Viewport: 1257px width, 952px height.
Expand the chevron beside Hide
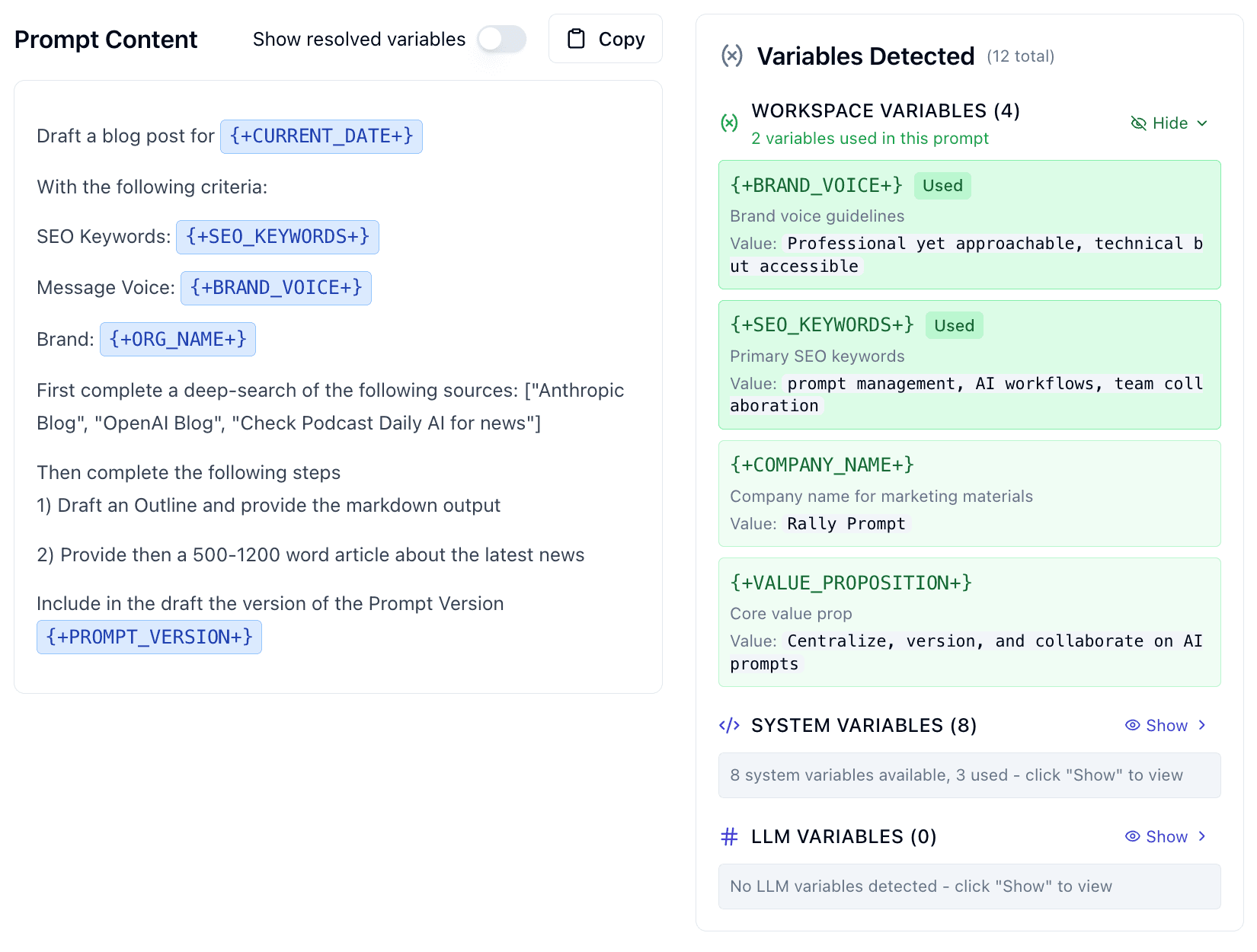1204,123
